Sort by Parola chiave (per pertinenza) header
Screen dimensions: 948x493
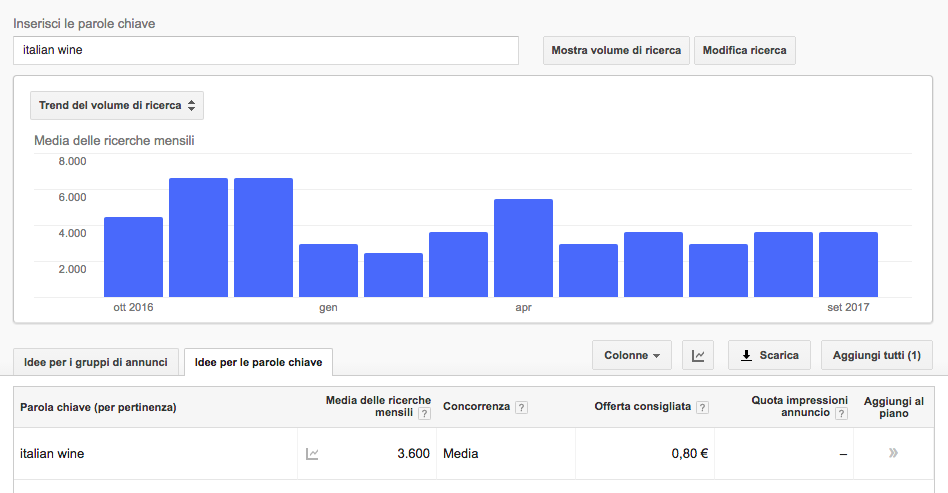pyautogui.click(x=98, y=407)
